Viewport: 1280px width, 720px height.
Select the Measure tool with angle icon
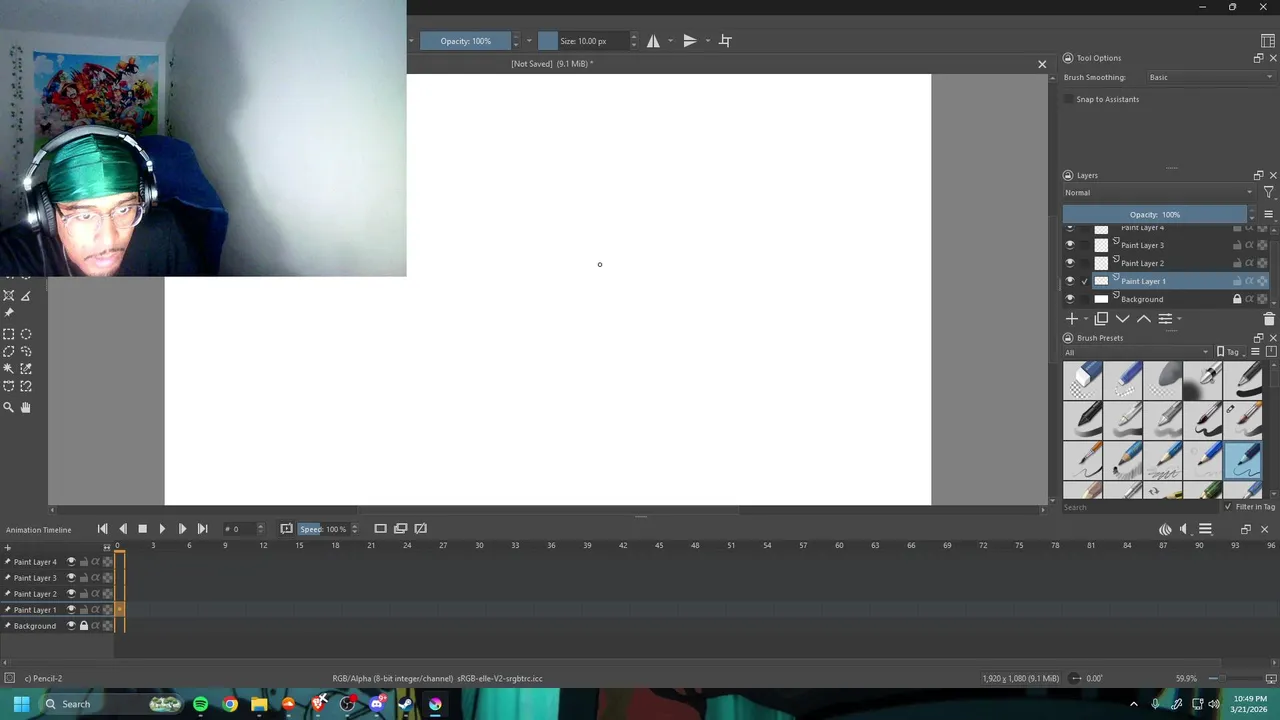pyautogui.click(x=26, y=296)
